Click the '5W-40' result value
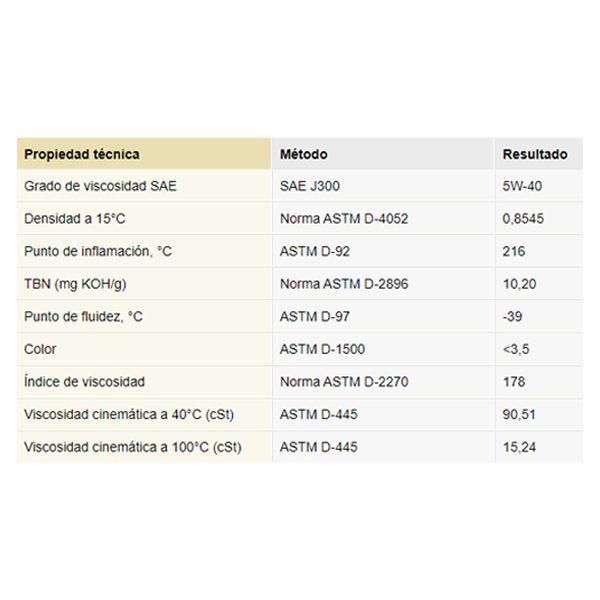This screenshot has height=600, width=600. [522, 186]
